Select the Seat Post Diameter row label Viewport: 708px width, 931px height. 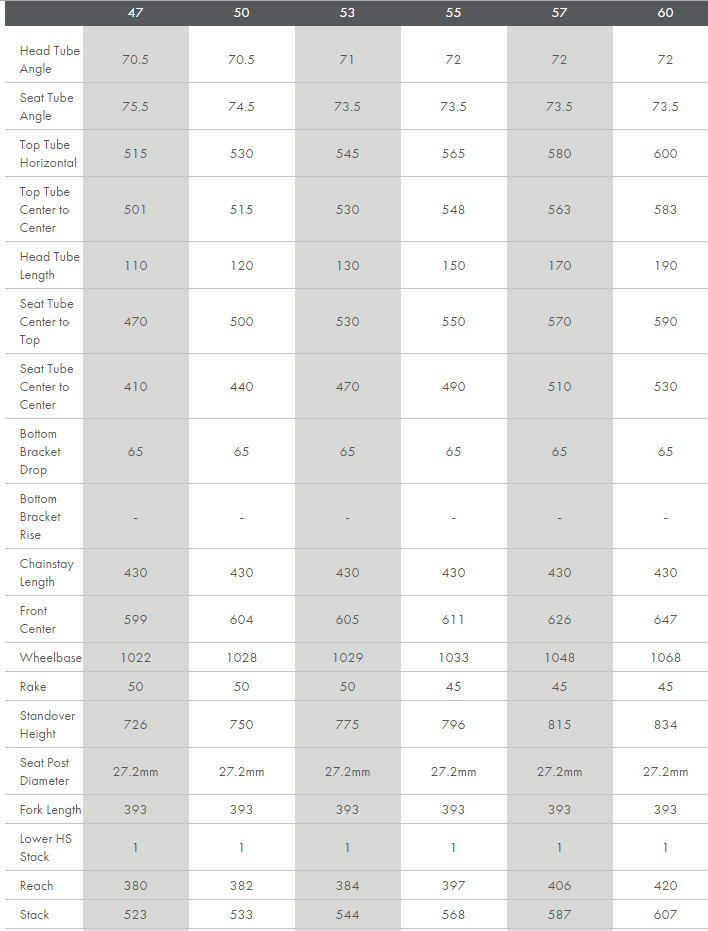click(46, 772)
